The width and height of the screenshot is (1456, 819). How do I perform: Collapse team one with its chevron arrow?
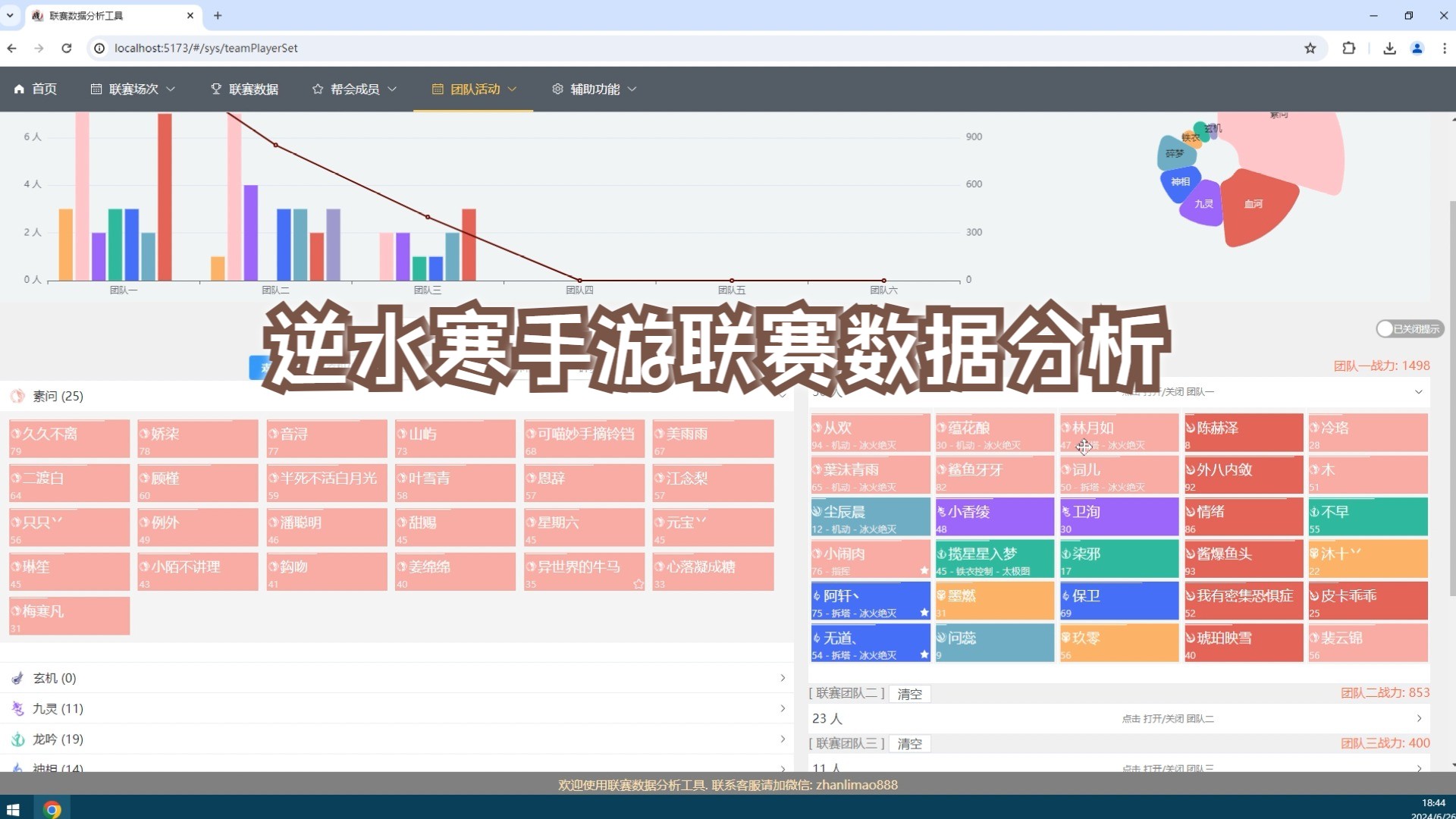[x=1418, y=392]
